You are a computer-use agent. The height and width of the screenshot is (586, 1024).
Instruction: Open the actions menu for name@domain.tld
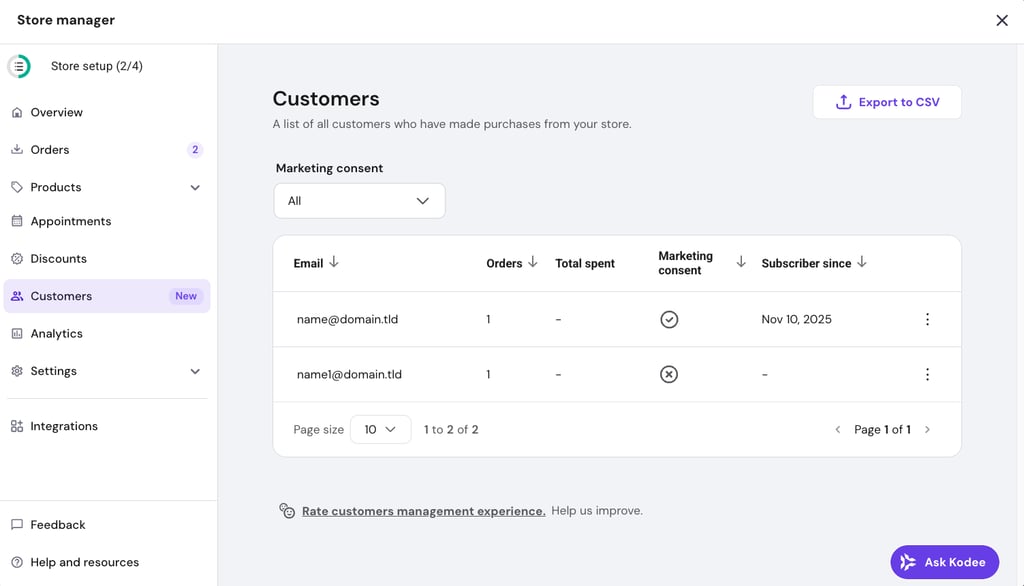pyautogui.click(x=927, y=319)
